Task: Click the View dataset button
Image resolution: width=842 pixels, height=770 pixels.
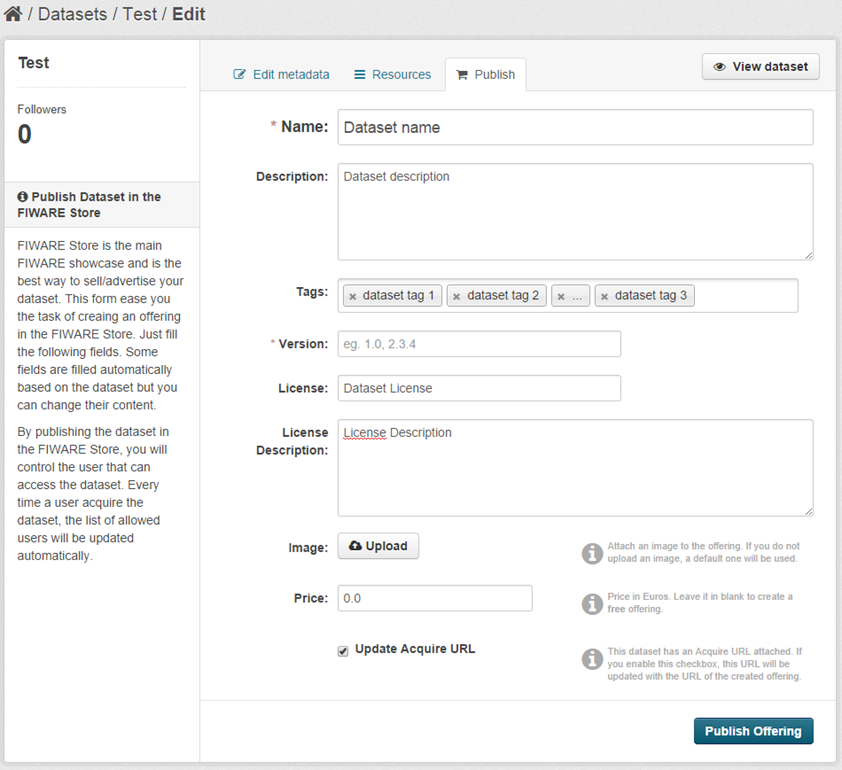Action: (x=760, y=67)
